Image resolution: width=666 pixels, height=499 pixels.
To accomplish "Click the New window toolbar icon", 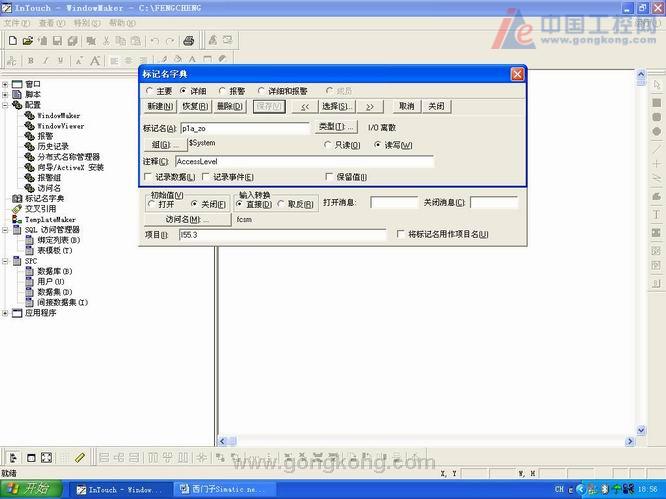I will click(13, 40).
